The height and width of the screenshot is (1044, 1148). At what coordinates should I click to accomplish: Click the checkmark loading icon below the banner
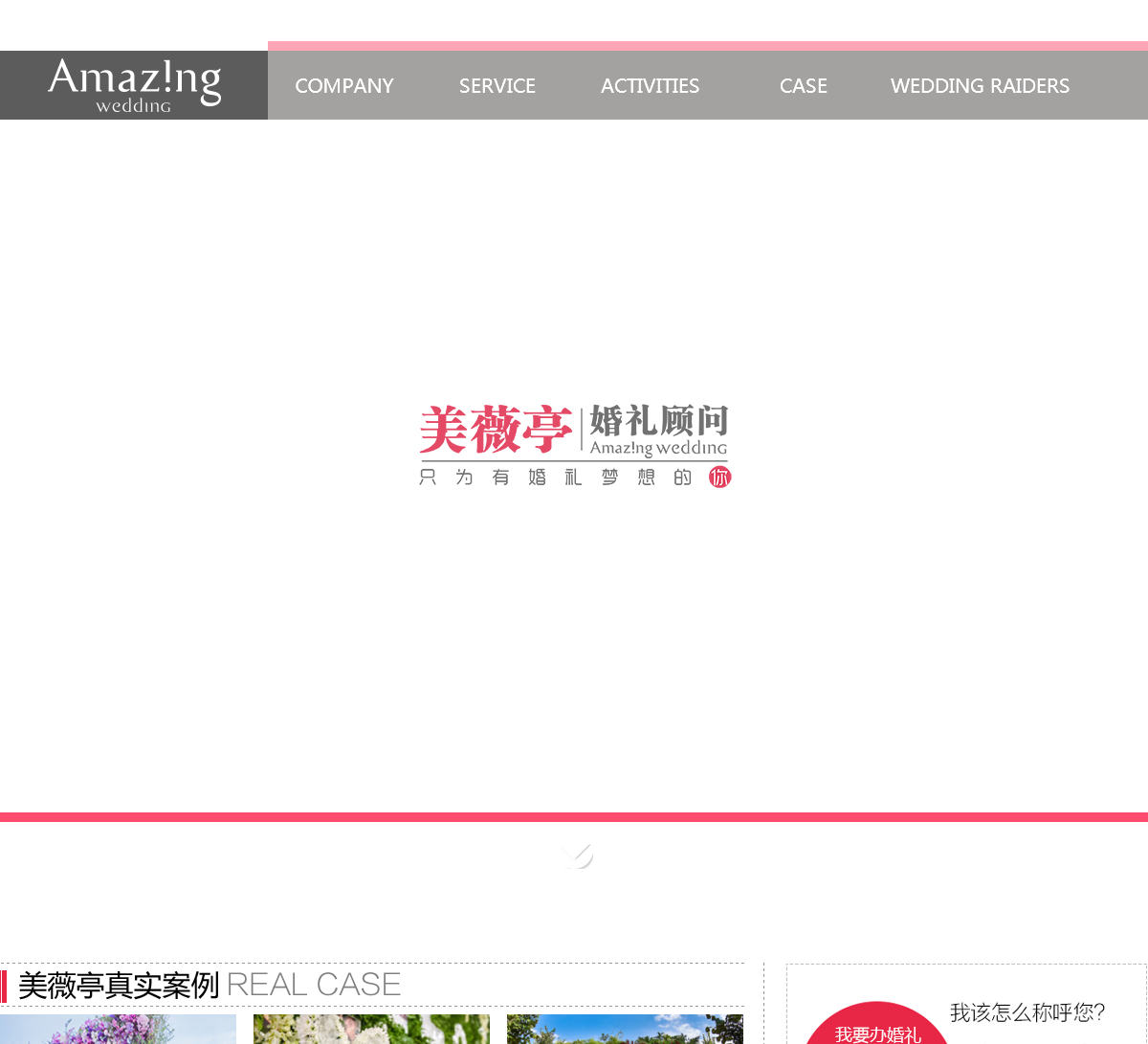pyautogui.click(x=578, y=855)
